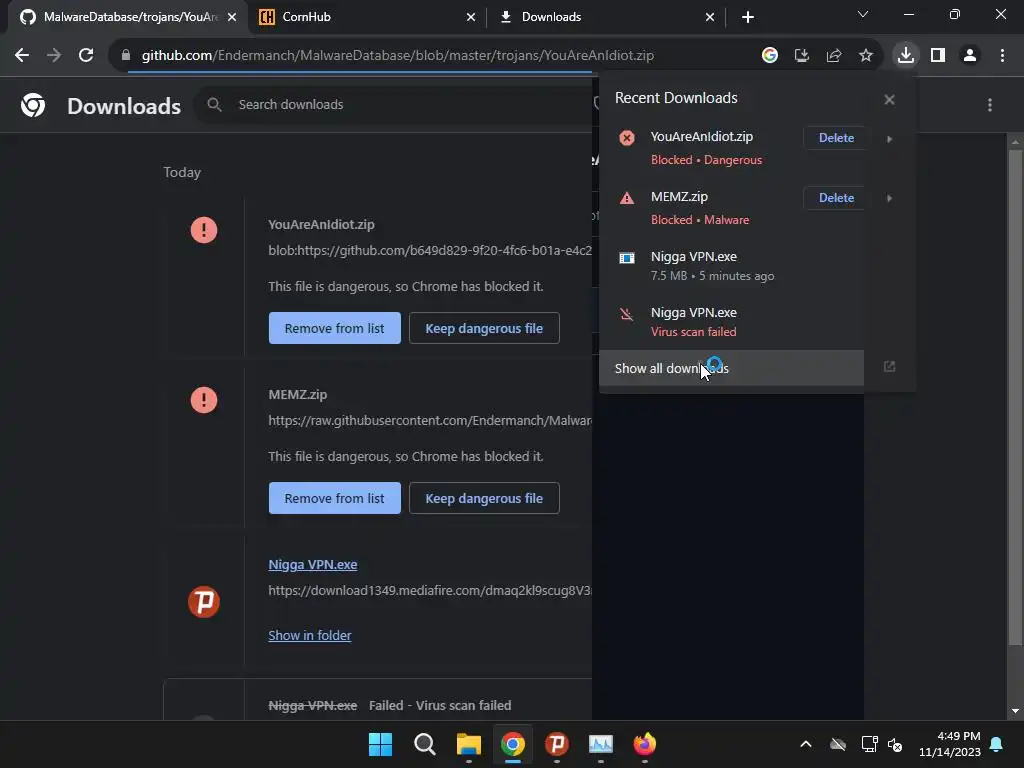Screen dimensions: 1024x768
Task: Delete MEMZ.zip from Recent Downloads
Action: point(836,198)
